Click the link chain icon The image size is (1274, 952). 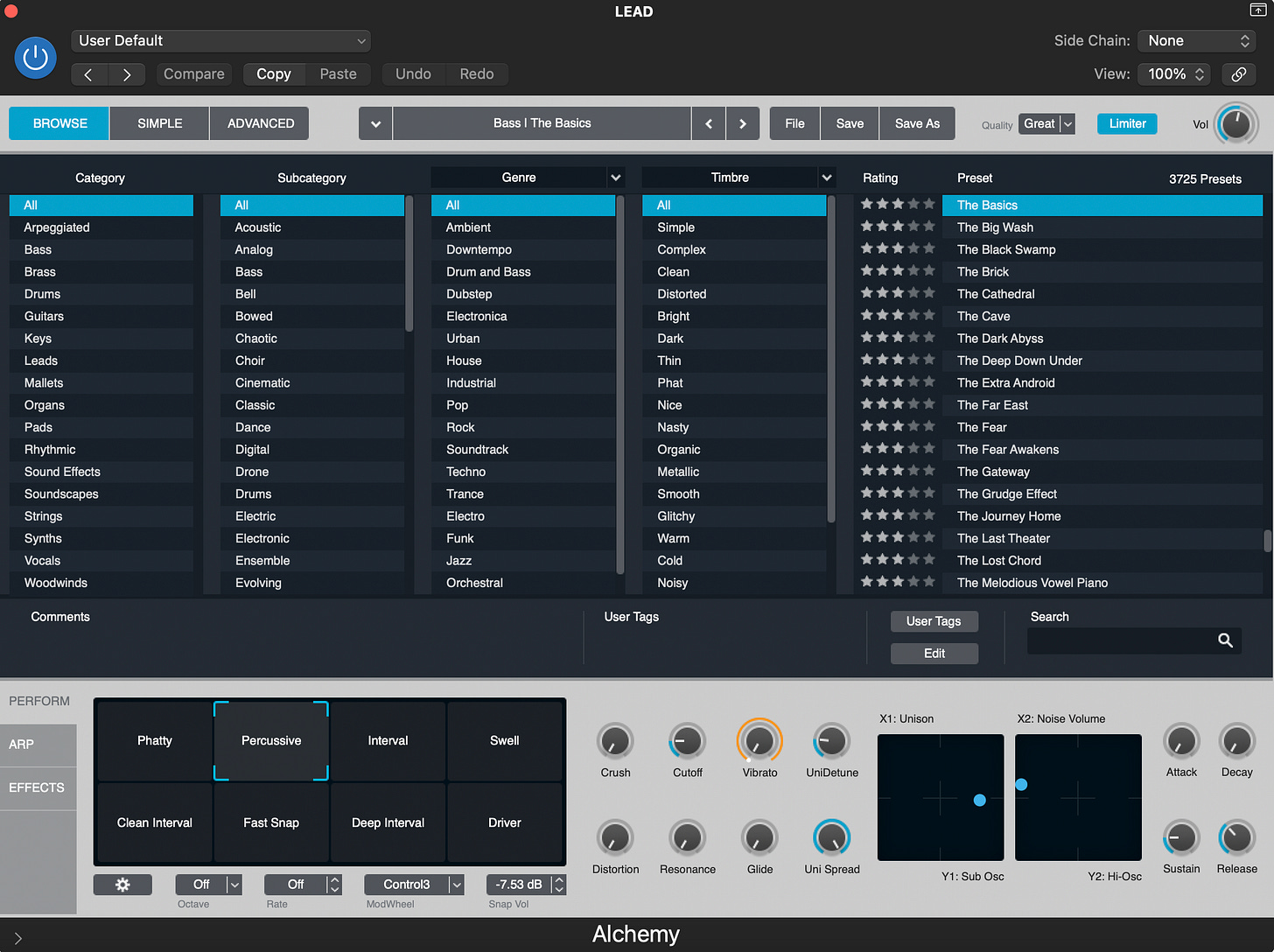tap(1239, 74)
